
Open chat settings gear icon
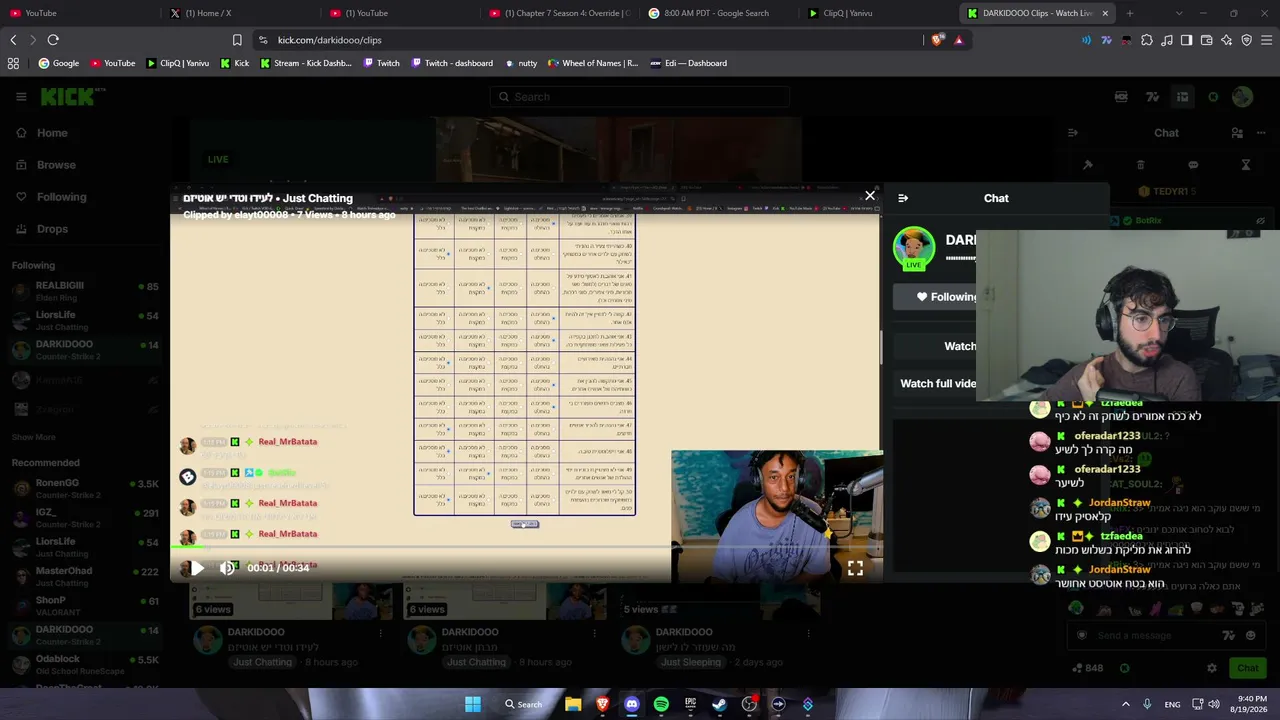pos(1212,668)
